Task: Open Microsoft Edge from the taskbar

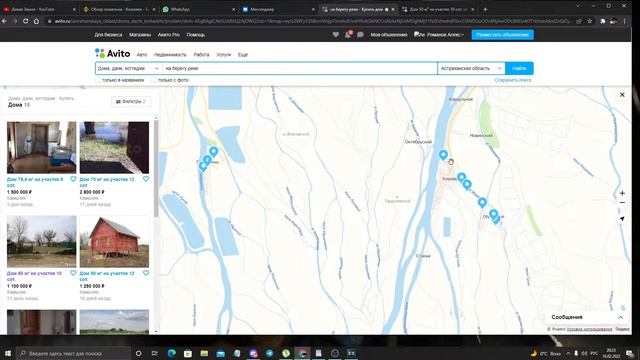Action: click(171, 353)
